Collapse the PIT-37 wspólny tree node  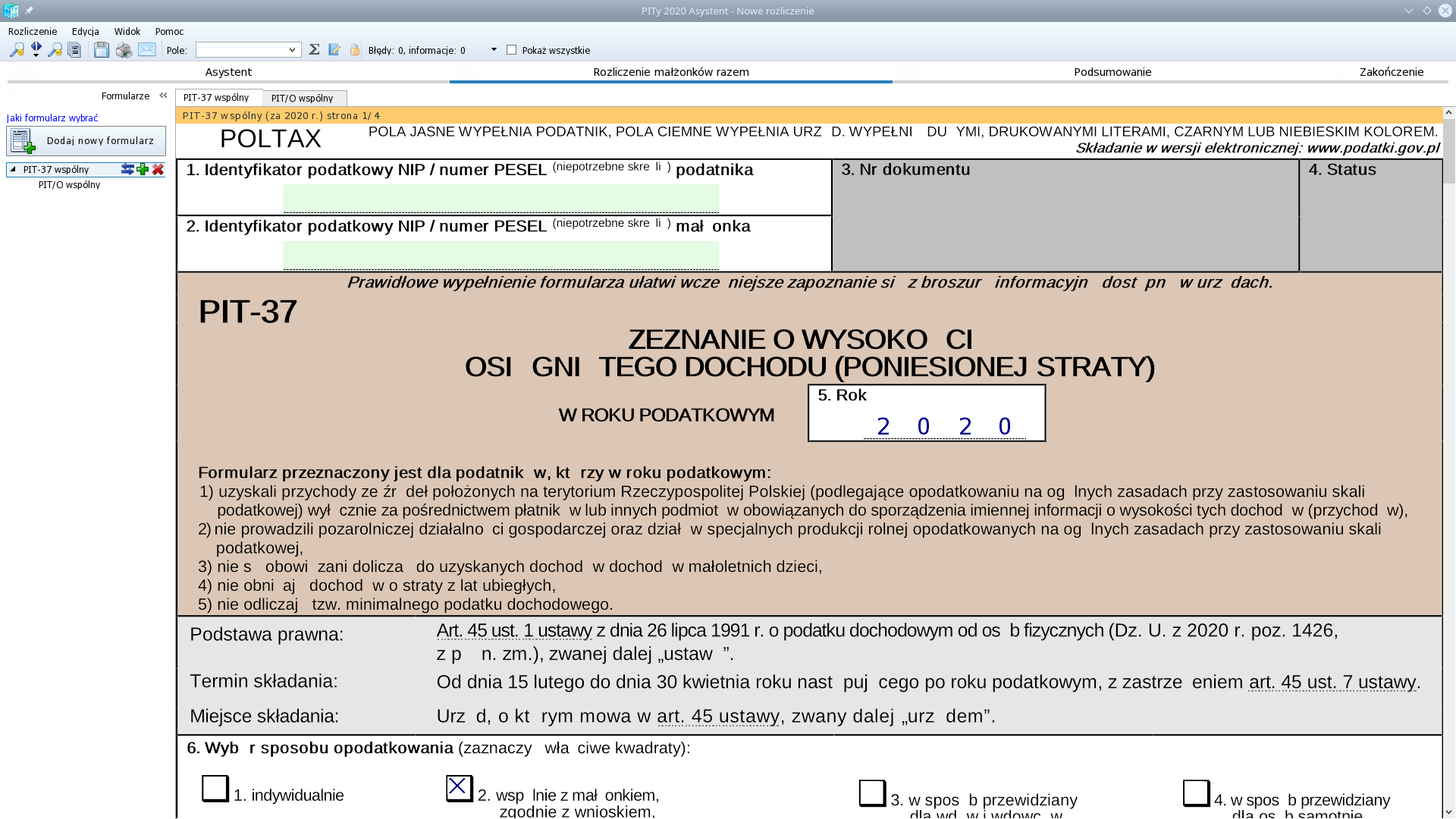[13, 170]
